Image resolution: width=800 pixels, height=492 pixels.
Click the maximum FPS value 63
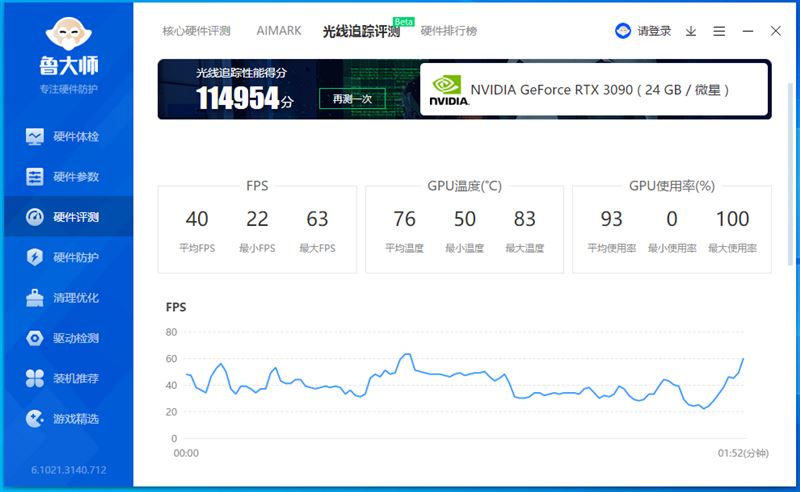click(x=317, y=219)
